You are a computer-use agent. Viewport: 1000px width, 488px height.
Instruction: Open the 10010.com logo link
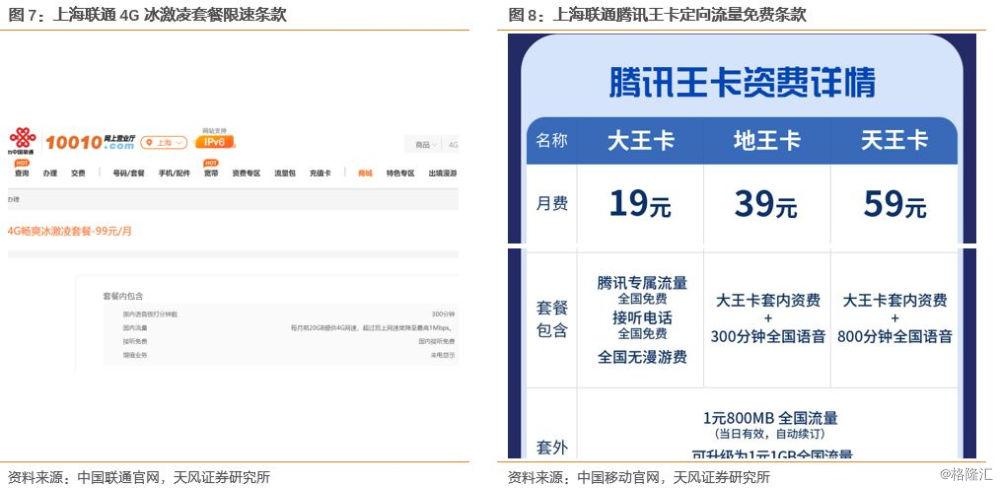pyautogui.click(x=90, y=142)
